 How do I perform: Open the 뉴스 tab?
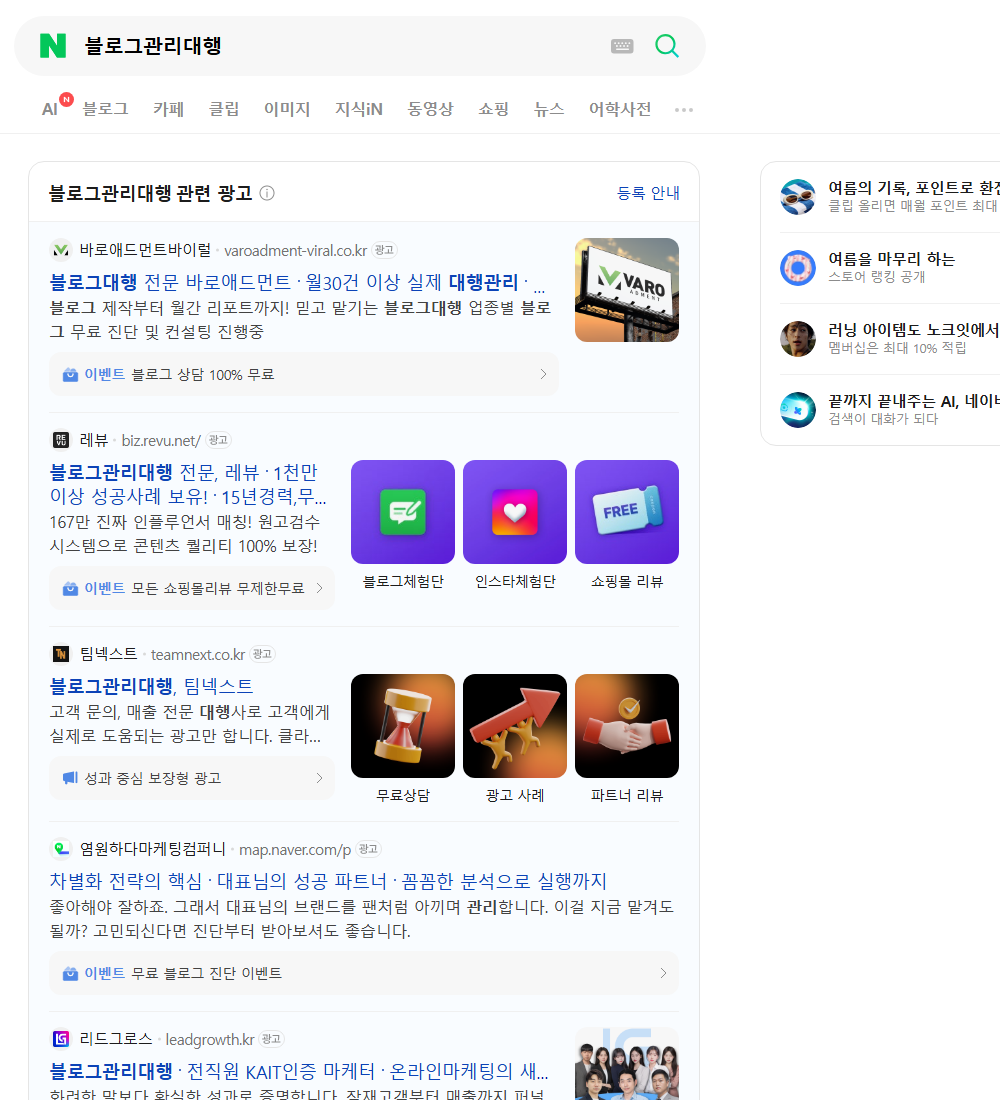pyautogui.click(x=549, y=109)
